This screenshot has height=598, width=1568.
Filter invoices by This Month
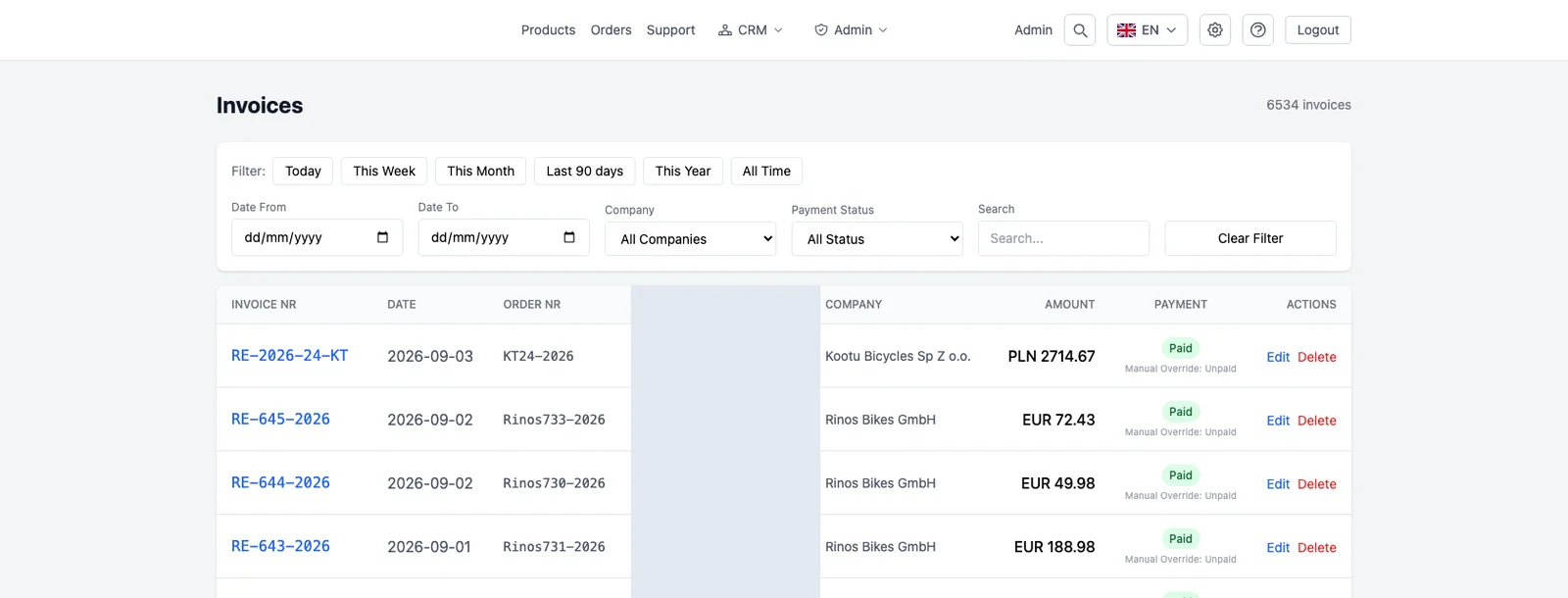[x=480, y=171]
